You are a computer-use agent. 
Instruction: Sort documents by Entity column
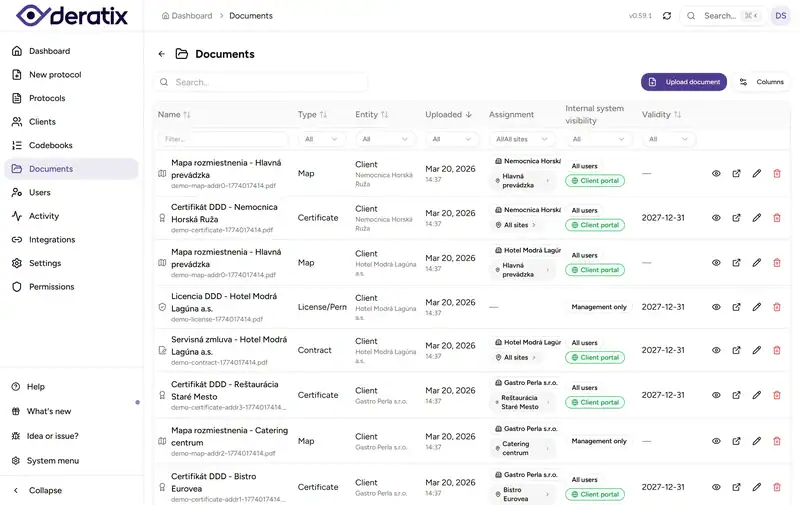pos(371,115)
